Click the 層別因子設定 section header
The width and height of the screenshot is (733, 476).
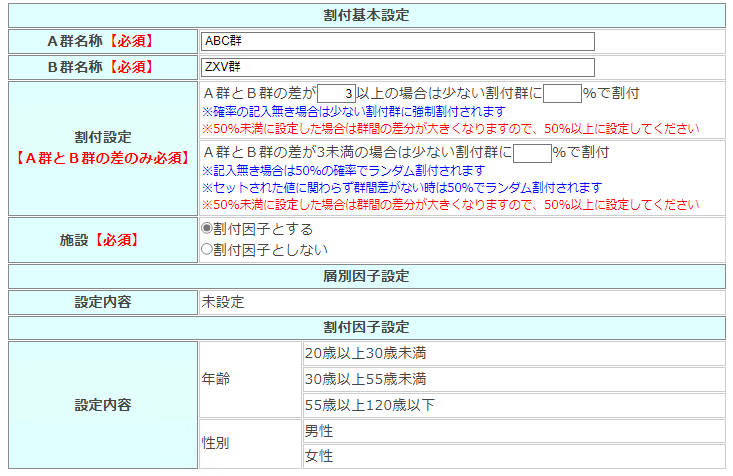pos(366,276)
